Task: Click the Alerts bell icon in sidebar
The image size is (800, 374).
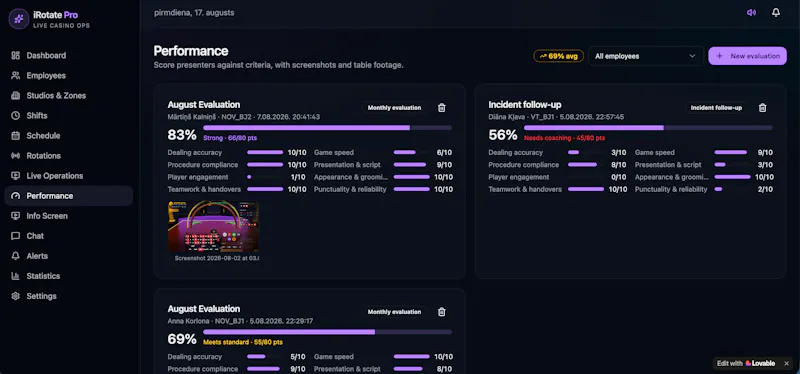Action: pyautogui.click(x=16, y=256)
